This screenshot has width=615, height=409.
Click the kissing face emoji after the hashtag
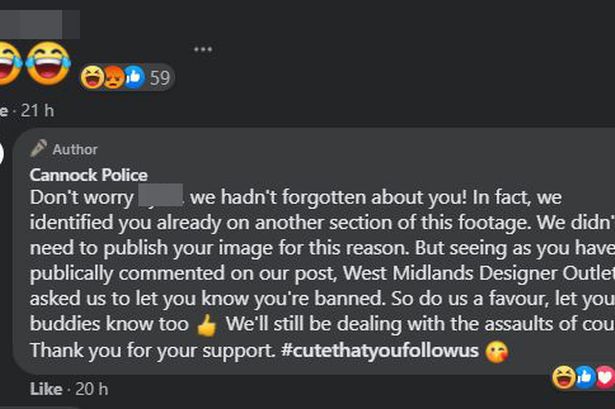click(497, 351)
